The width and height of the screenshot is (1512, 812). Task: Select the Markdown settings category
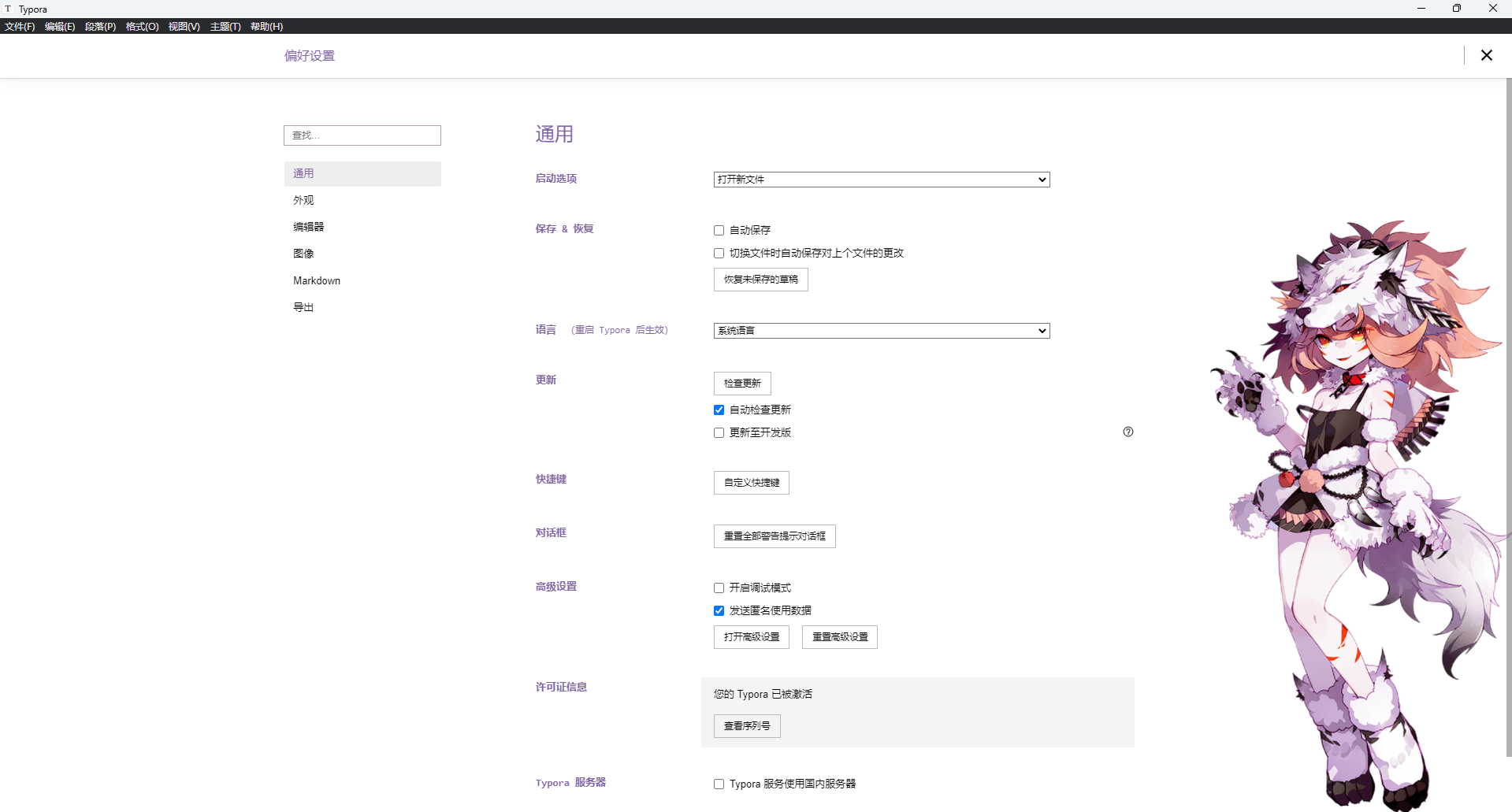pos(317,281)
